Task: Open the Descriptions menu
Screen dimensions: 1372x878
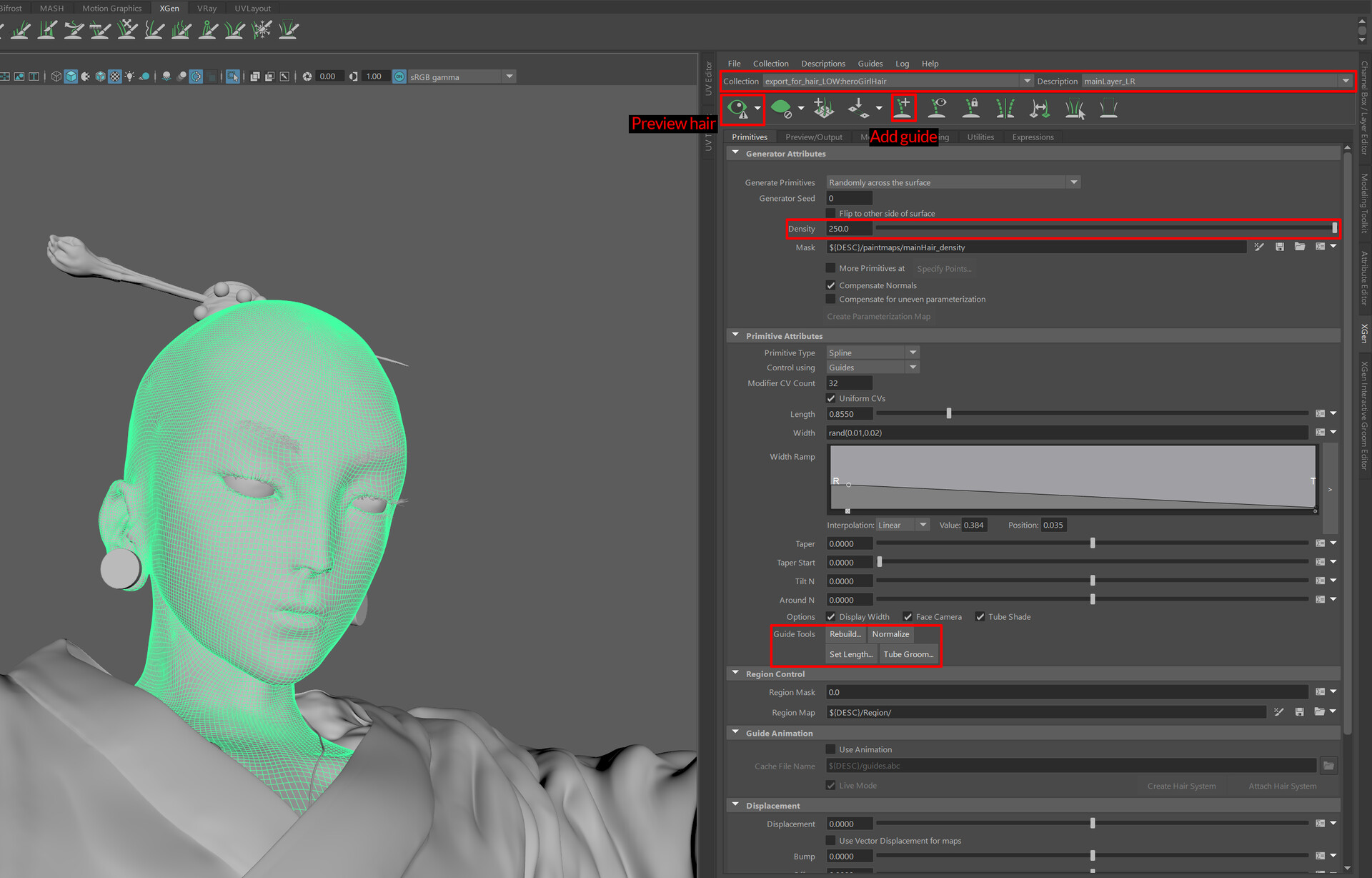Action: (x=822, y=64)
